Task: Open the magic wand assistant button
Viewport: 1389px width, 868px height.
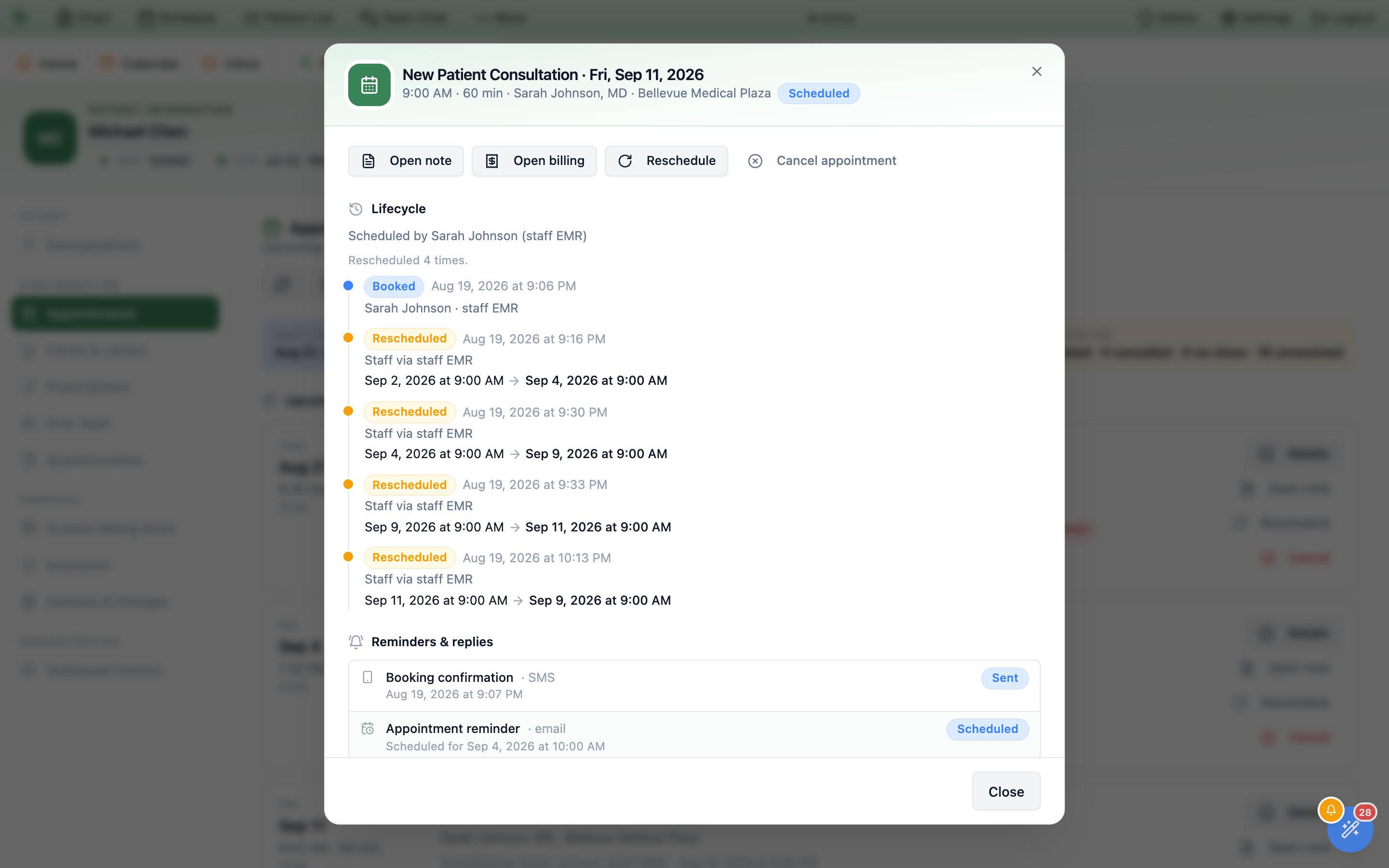Action: pos(1350,829)
